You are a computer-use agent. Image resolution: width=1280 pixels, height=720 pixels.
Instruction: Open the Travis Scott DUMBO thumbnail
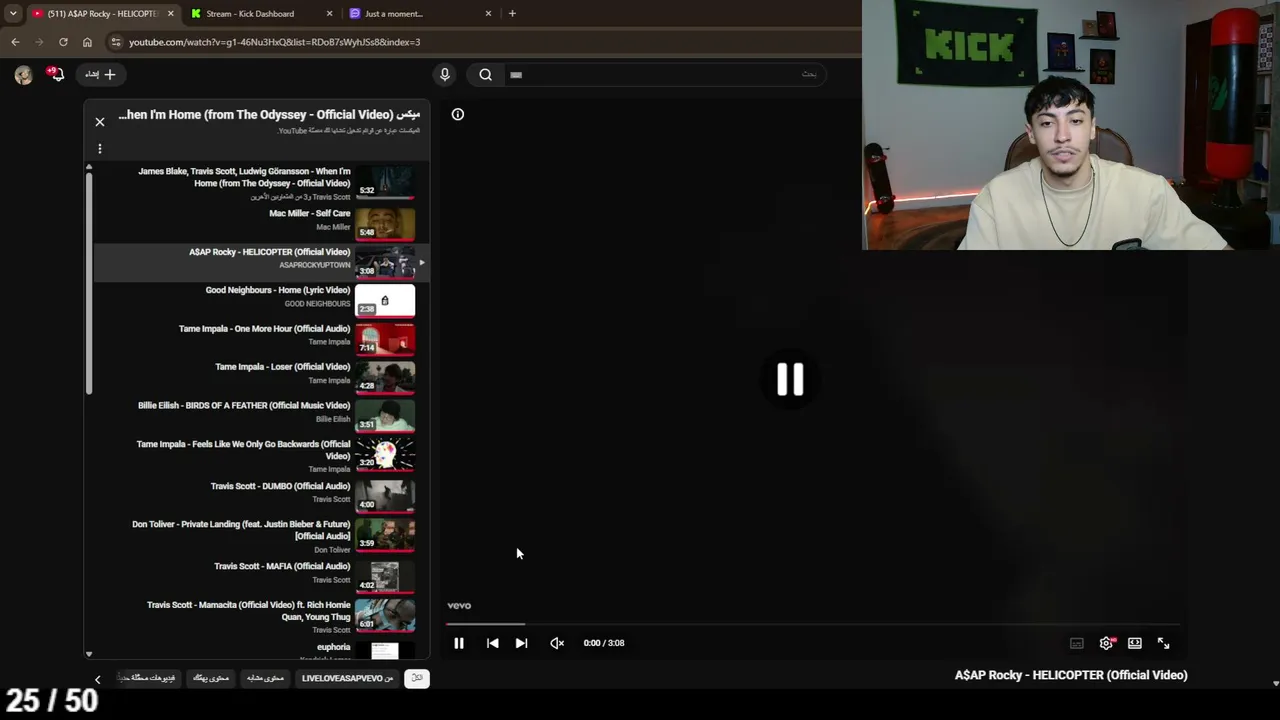385,496
